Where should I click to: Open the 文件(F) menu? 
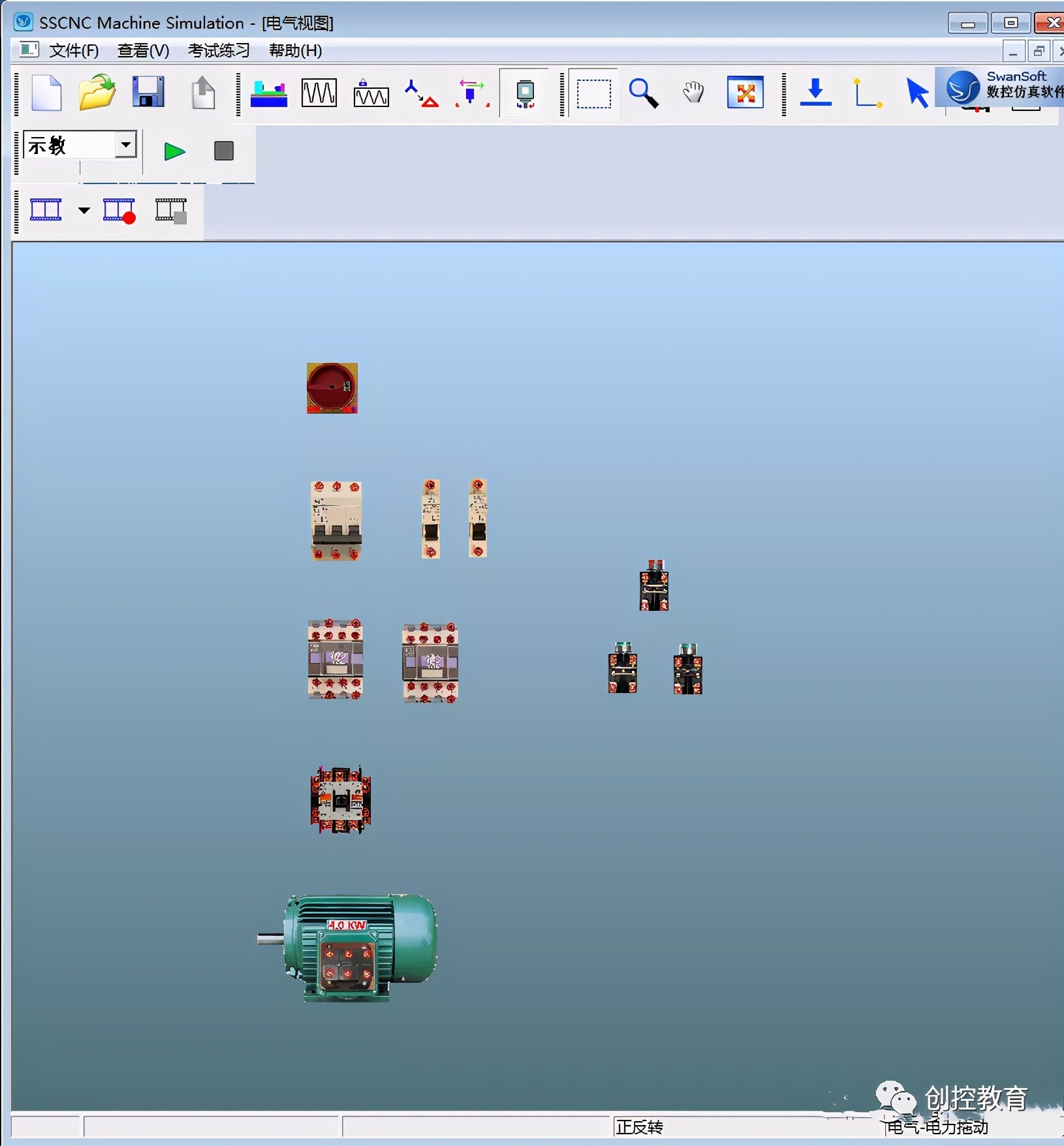(74, 50)
